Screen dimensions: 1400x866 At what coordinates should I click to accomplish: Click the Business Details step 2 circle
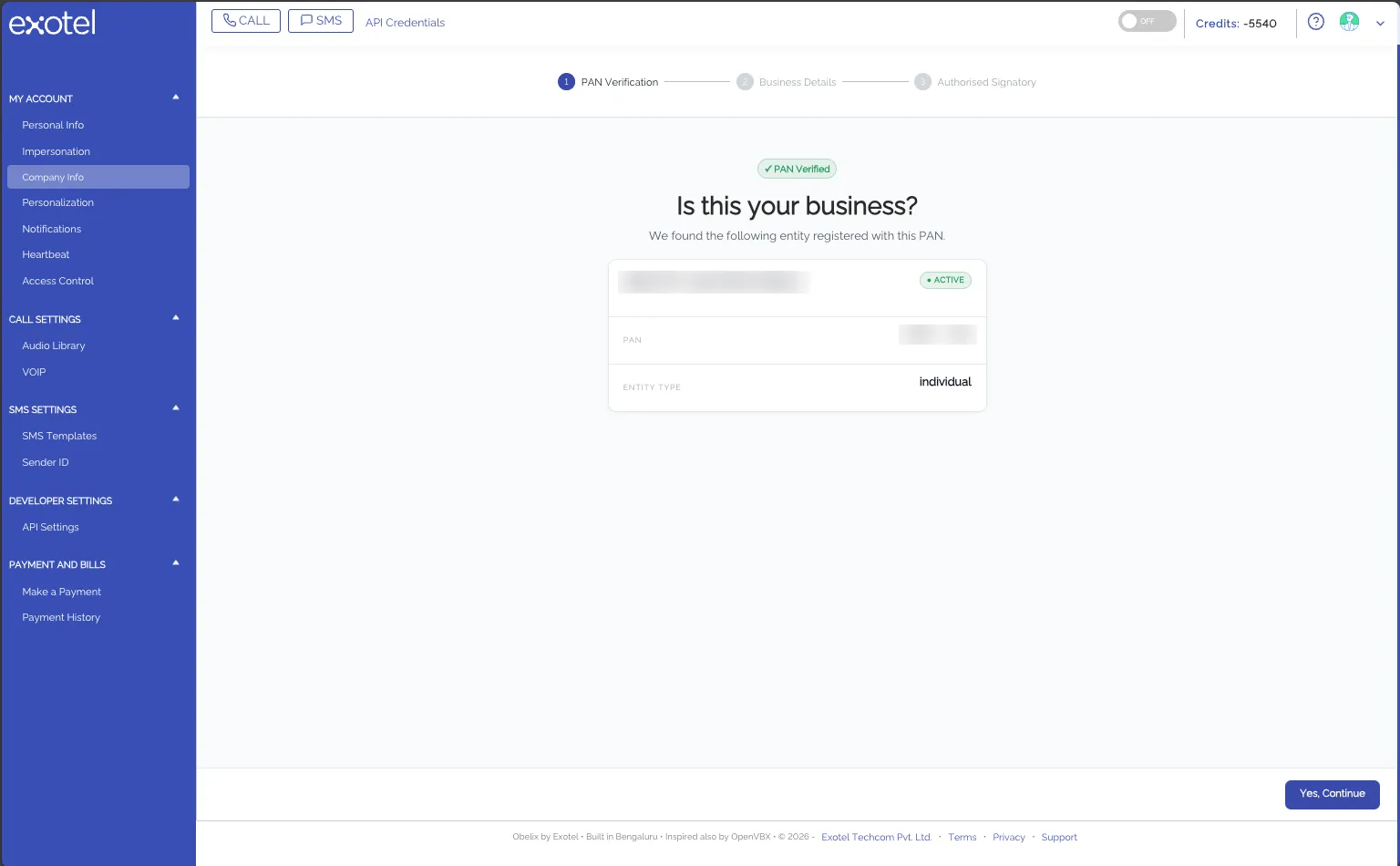(745, 82)
